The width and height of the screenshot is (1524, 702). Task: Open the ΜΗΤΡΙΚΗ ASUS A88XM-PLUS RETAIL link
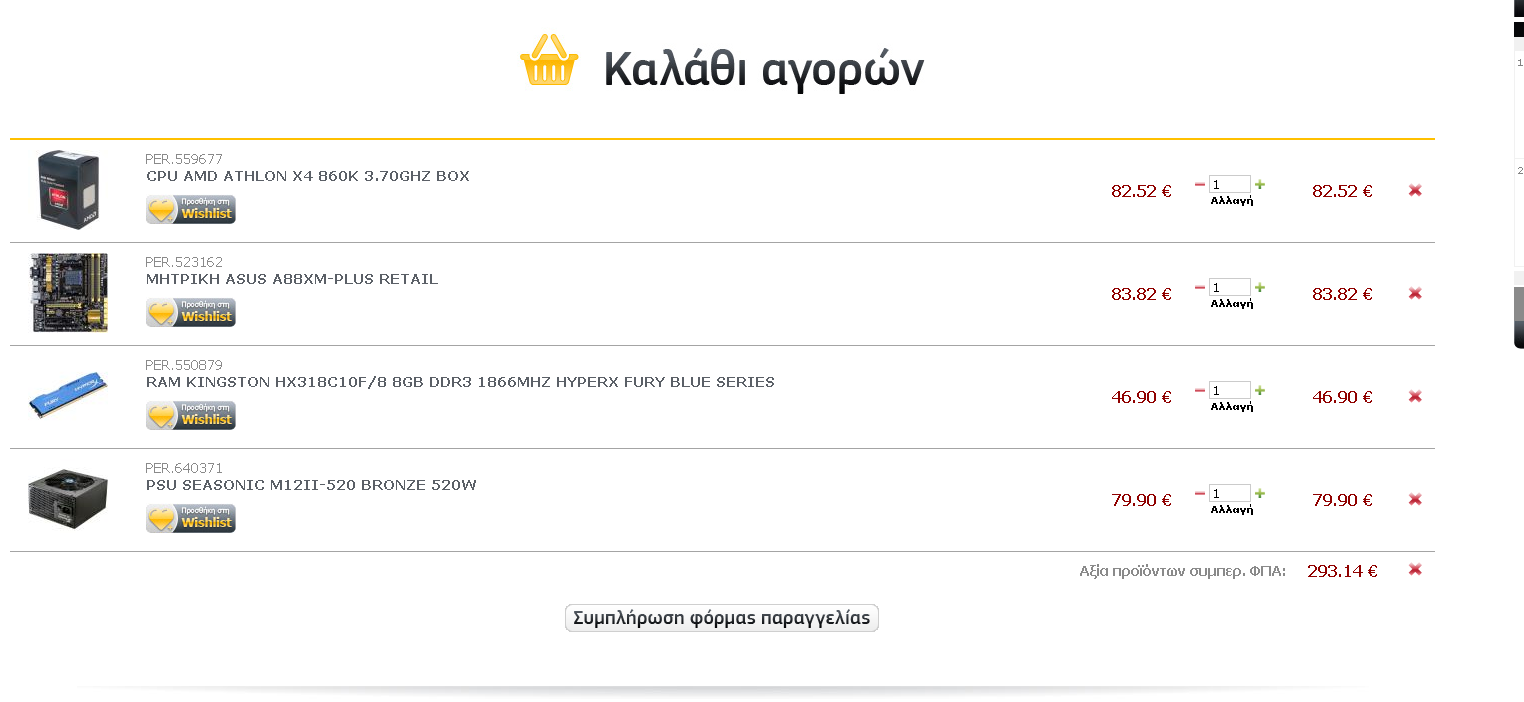click(x=292, y=279)
